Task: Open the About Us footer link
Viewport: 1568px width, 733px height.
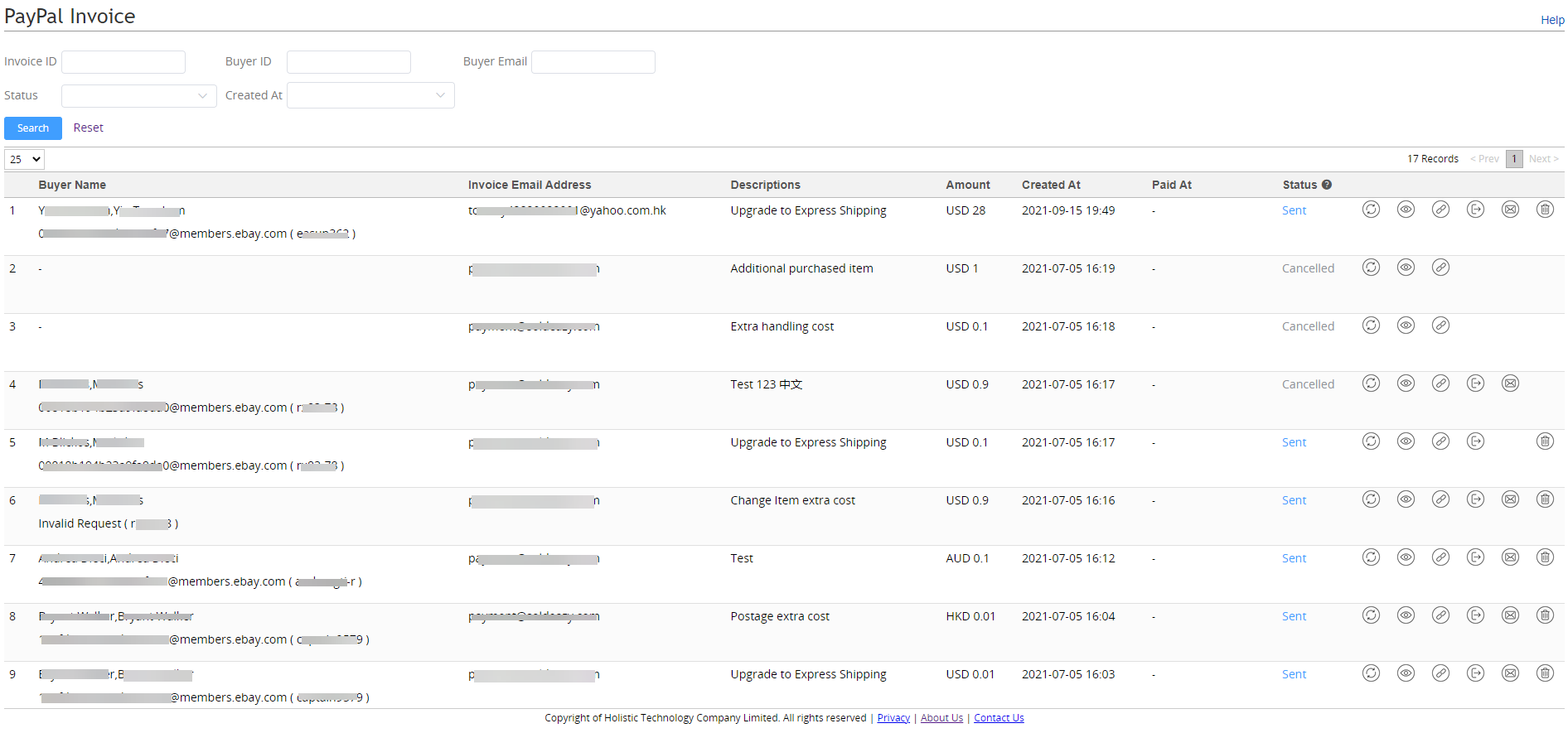Action: click(x=941, y=718)
